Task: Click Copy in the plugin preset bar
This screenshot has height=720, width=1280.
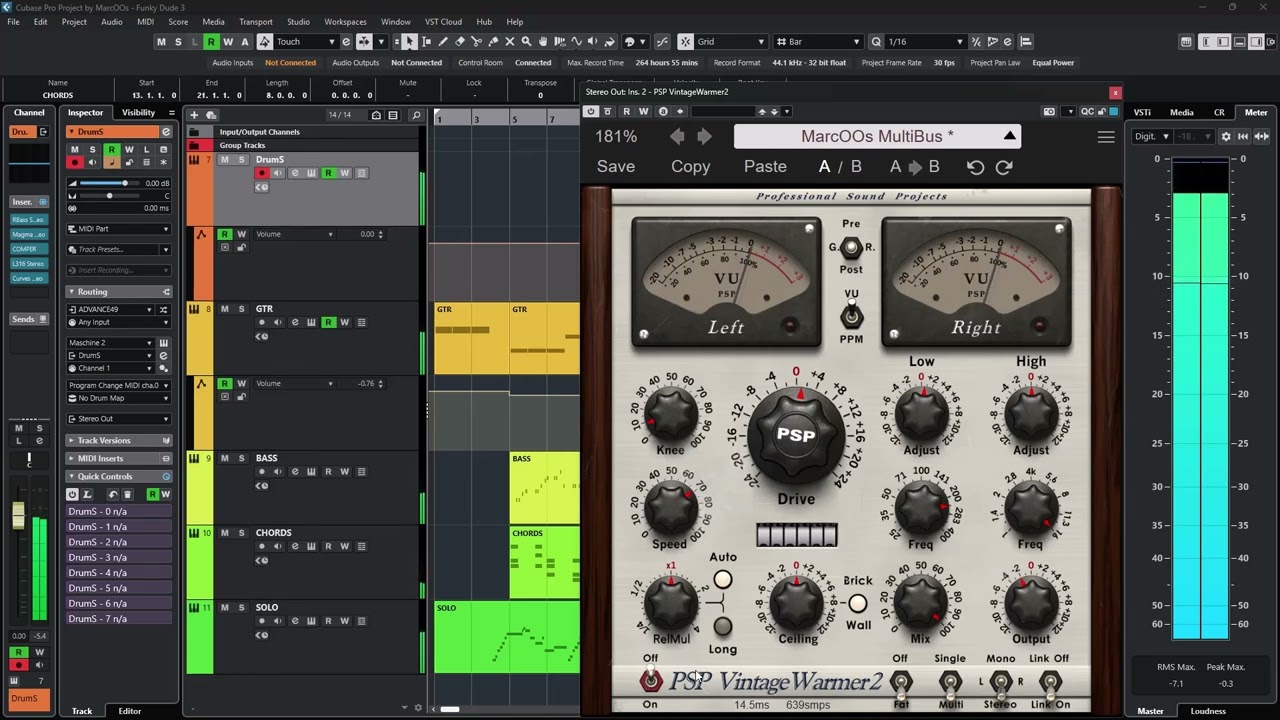Action: coord(690,167)
